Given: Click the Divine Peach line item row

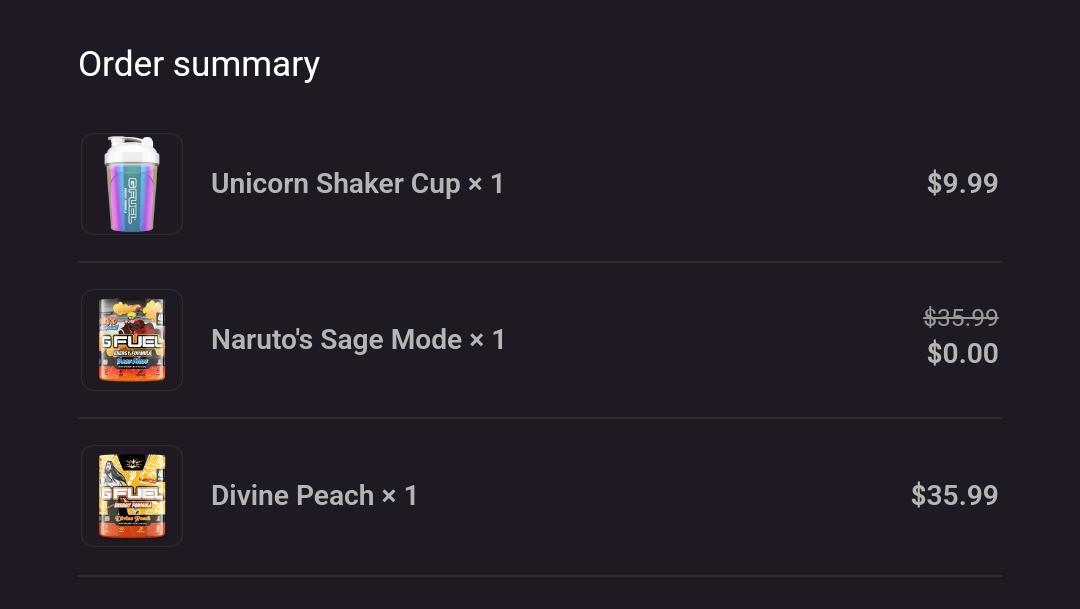Looking at the screenshot, I should (x=540, y=495).
